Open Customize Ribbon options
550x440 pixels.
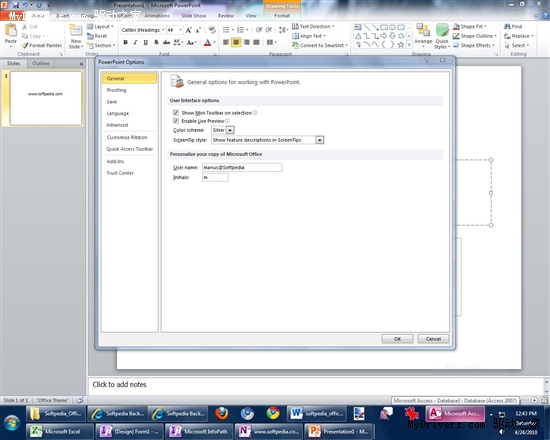pyautogui.click(x=129, y=137)
